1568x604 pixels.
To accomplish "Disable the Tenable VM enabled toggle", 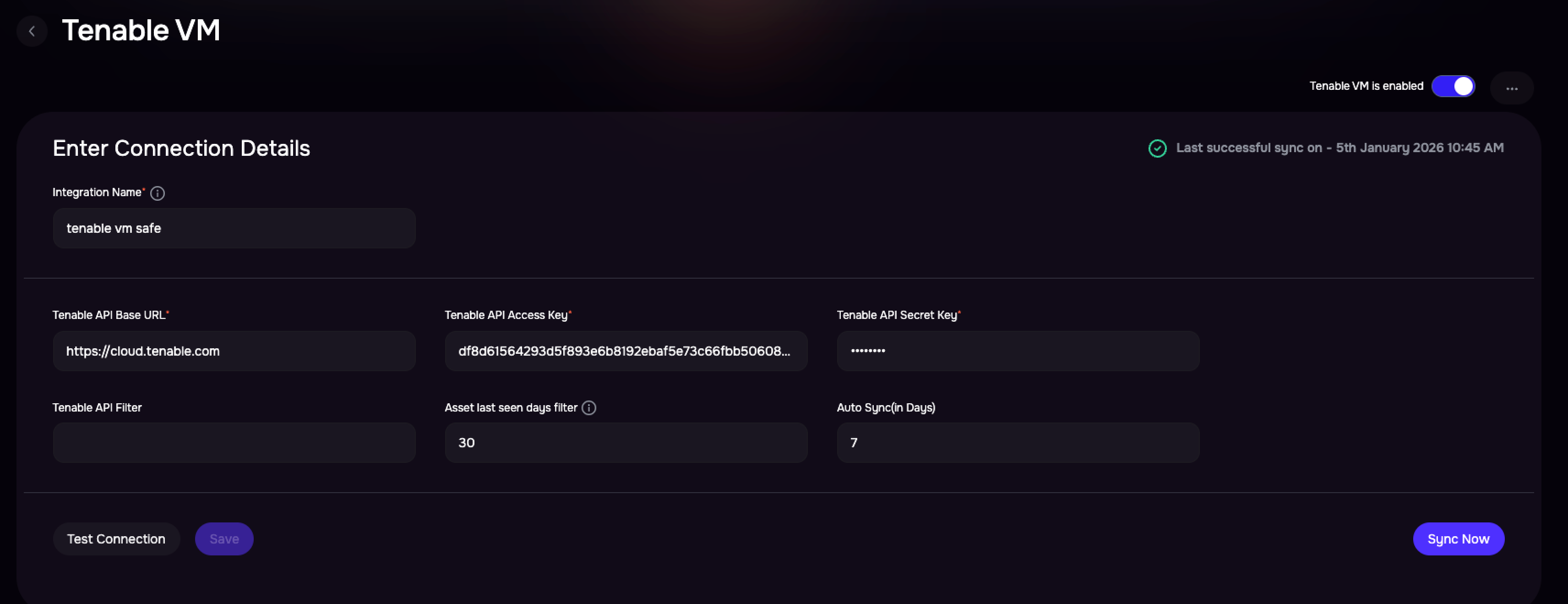I will [1453, 87].
